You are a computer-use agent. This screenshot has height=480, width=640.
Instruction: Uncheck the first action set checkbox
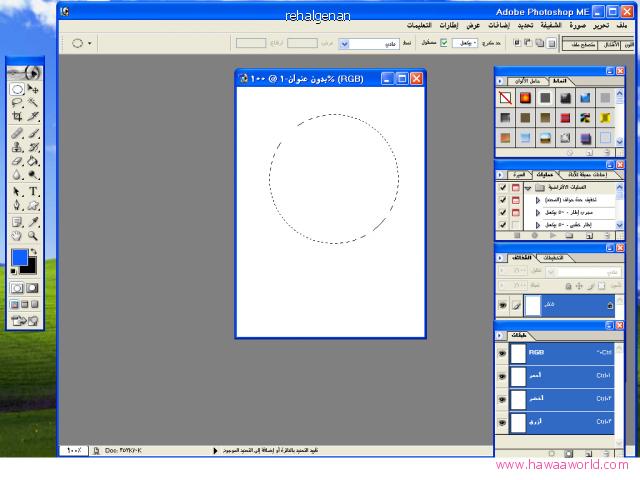pos(502,187)
